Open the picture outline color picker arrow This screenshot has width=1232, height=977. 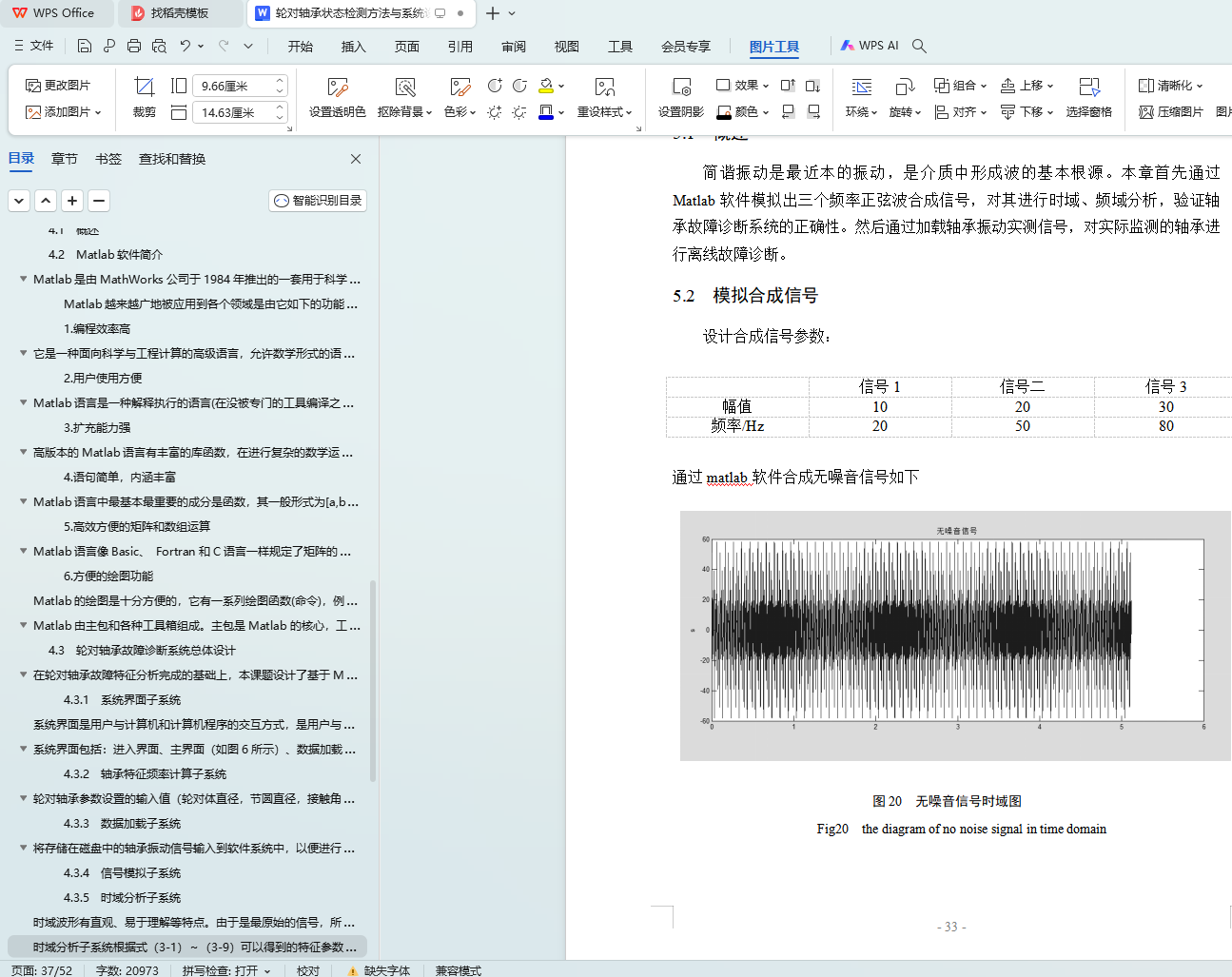pos(562,86)
